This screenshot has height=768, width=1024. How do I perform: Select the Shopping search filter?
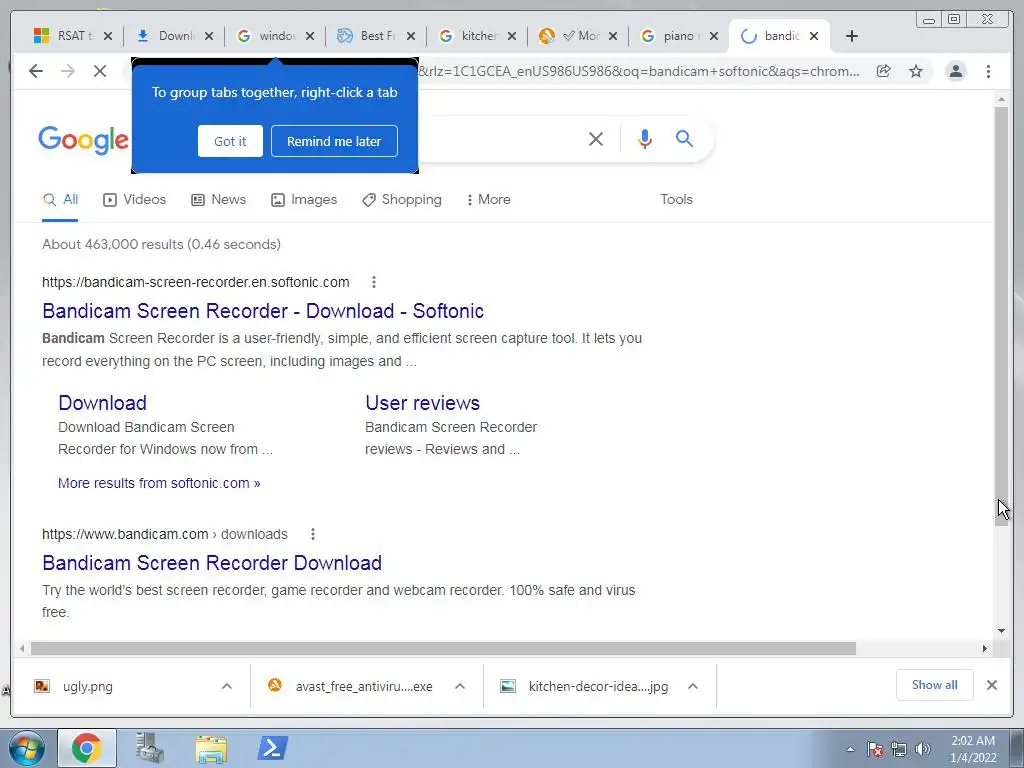point(402,200)
